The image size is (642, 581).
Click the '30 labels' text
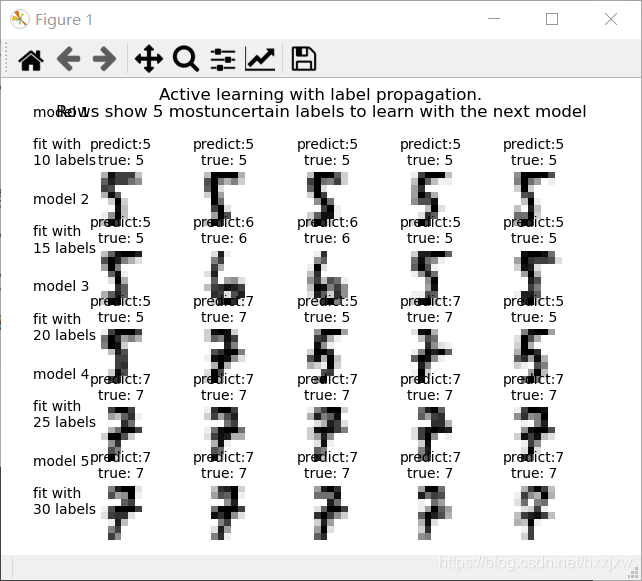tap(64, 509)
